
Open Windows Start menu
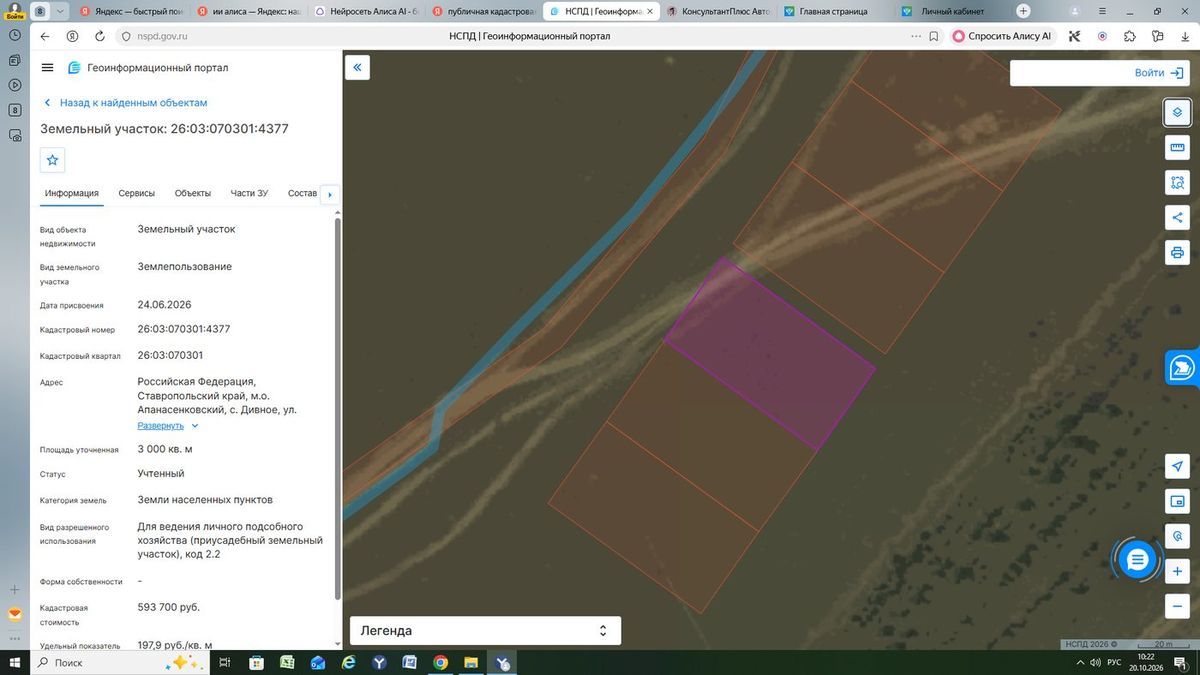click(15, 663)
